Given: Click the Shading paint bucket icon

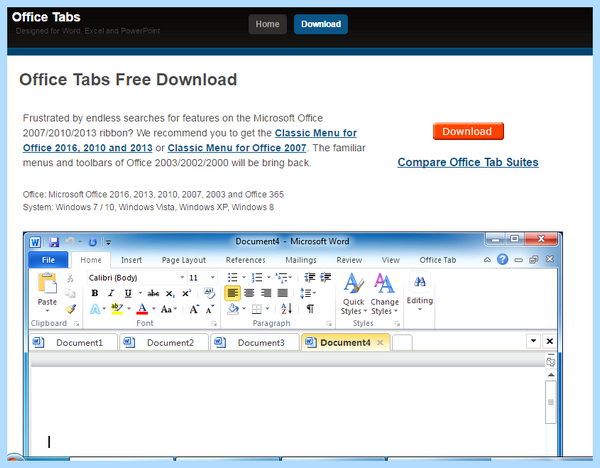Looking at the screenshot, I should tap(233, 309).
